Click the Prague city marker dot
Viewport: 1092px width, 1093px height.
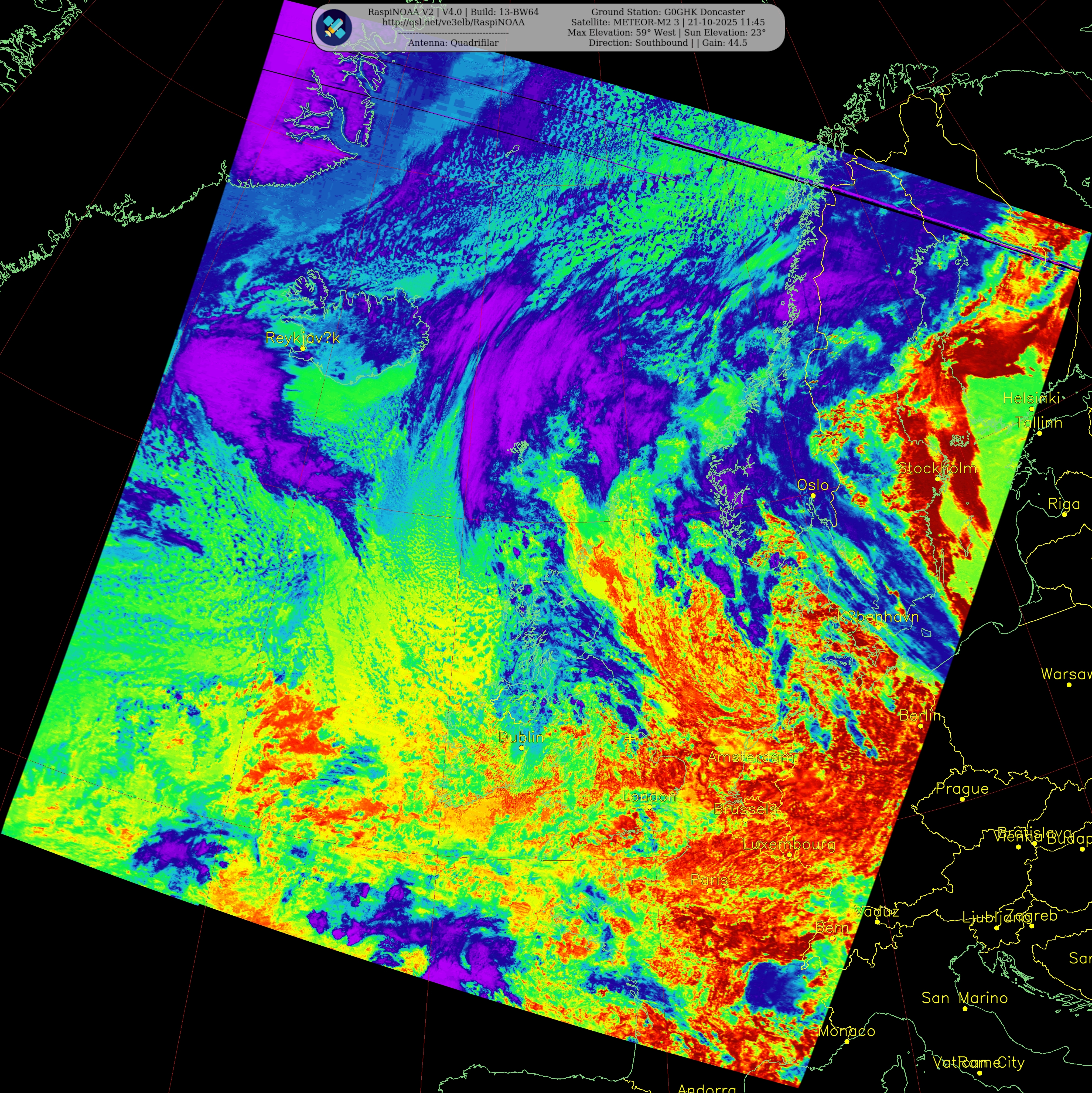[963, 799]
